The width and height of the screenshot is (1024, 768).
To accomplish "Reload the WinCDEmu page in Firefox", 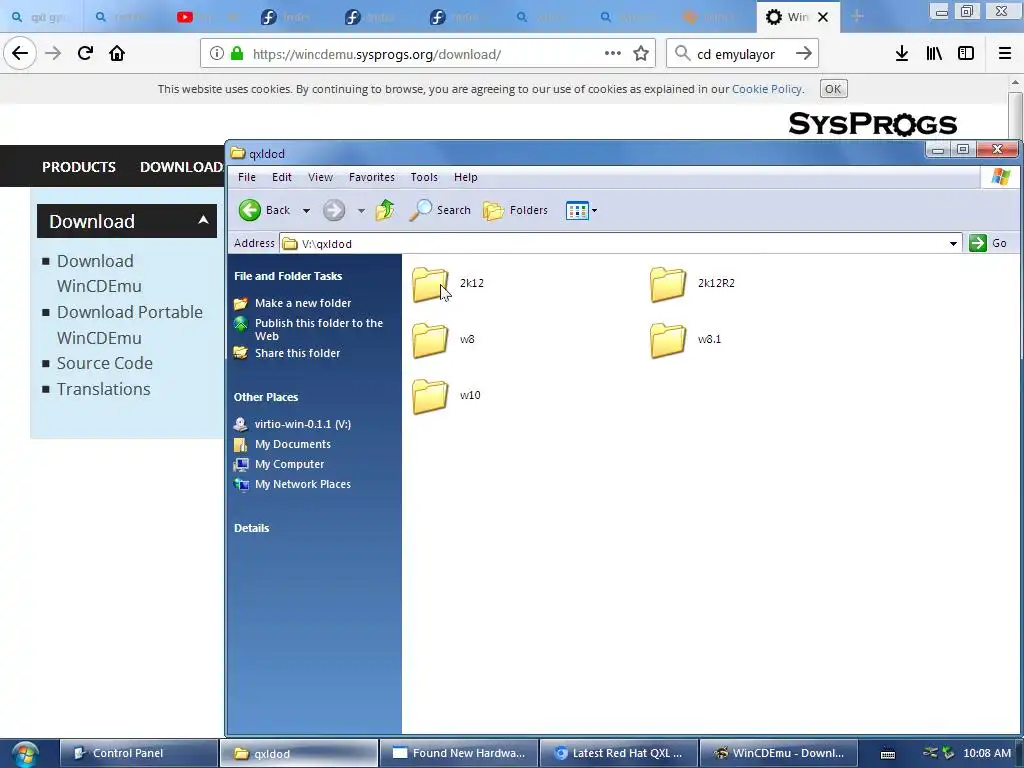I will point(85,54).
